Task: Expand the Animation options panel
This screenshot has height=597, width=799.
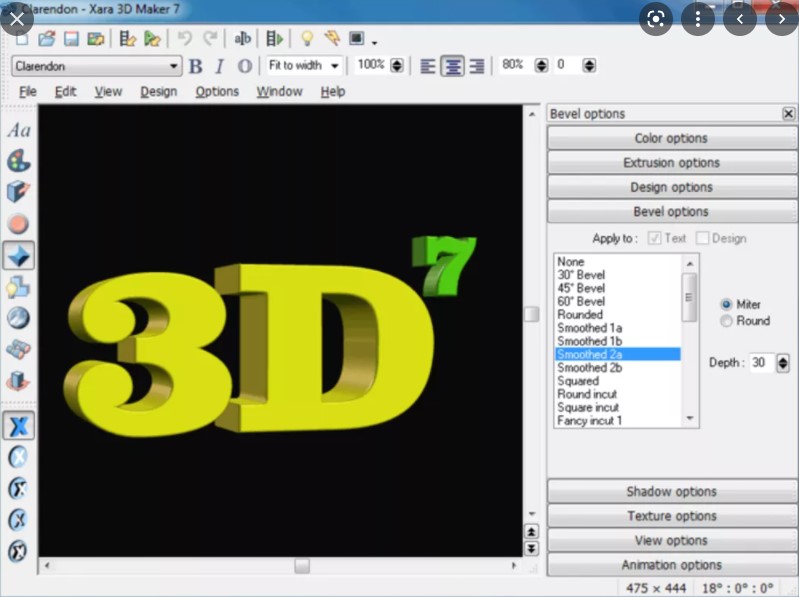Action: coord(672,565)
